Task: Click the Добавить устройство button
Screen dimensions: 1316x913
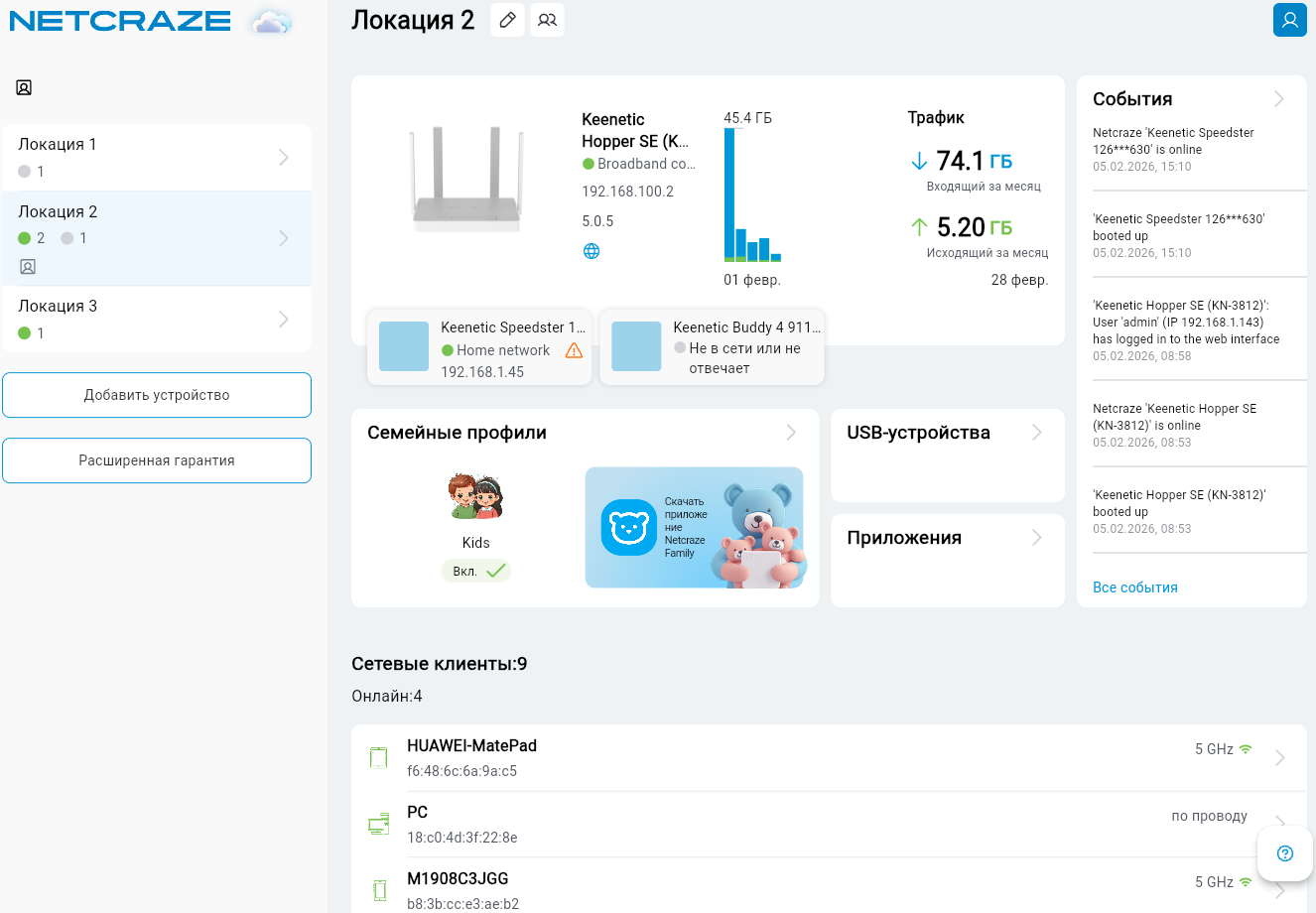Action: (157, 394)
